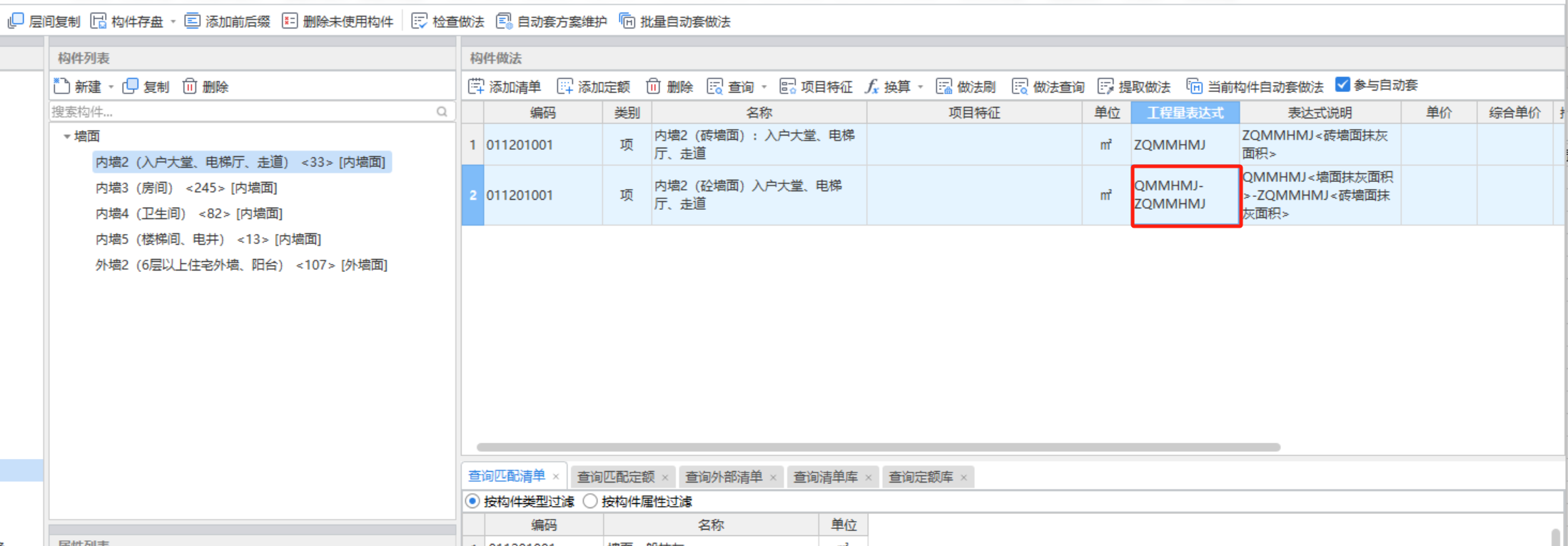This screenshot has width=1568, height=546.
Task: Open the 构件存盘 dropdown arrow
Action: coord(173,22)
